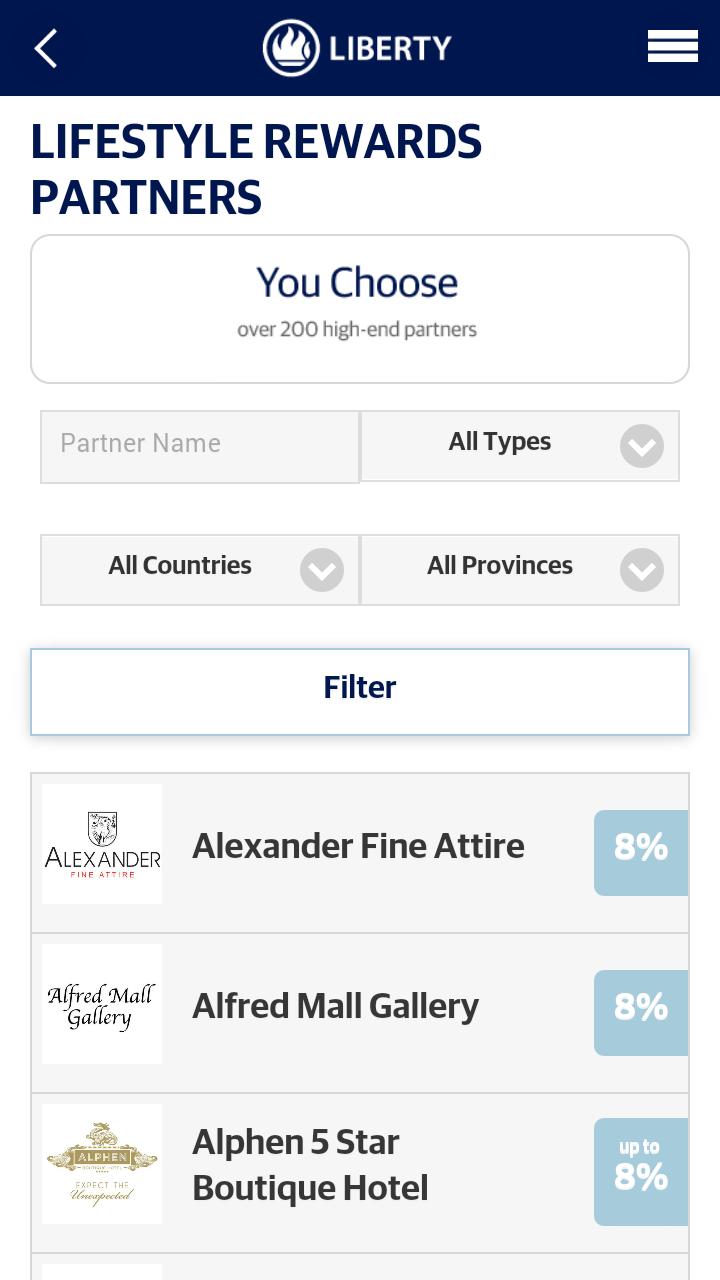Open the Alfred Mall Gallery partner entry
This screenshot has height=1280, width=720.
tap(336, 1006)
